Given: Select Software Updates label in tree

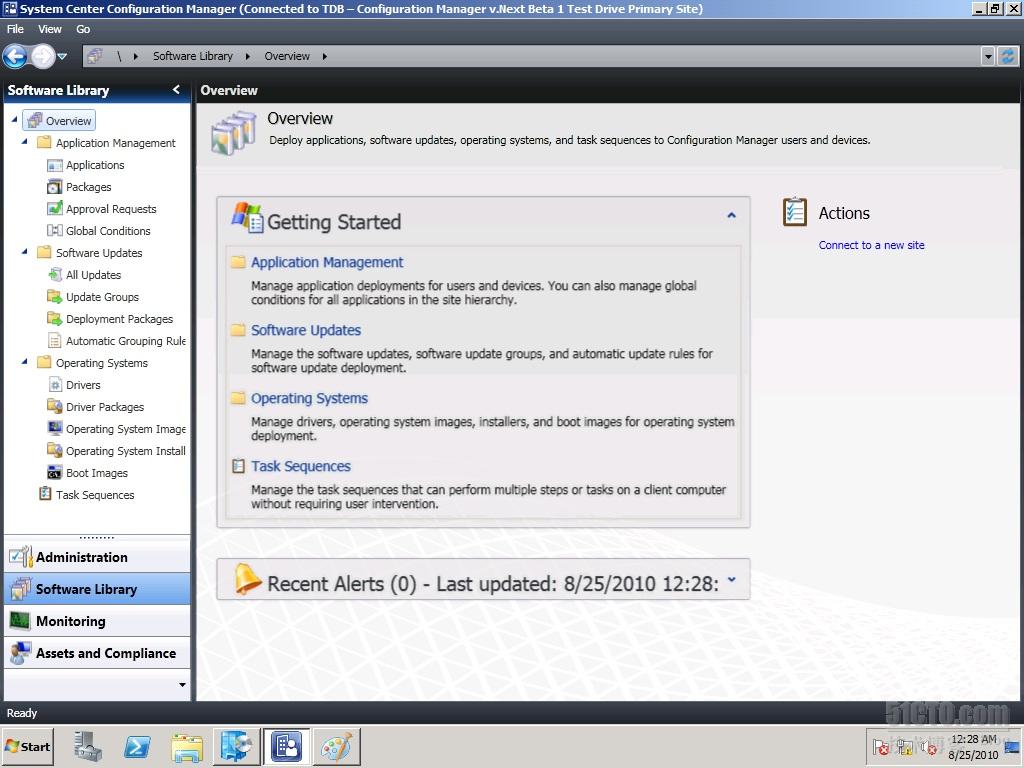Looking at the screenshot, I should click(99, 253).
